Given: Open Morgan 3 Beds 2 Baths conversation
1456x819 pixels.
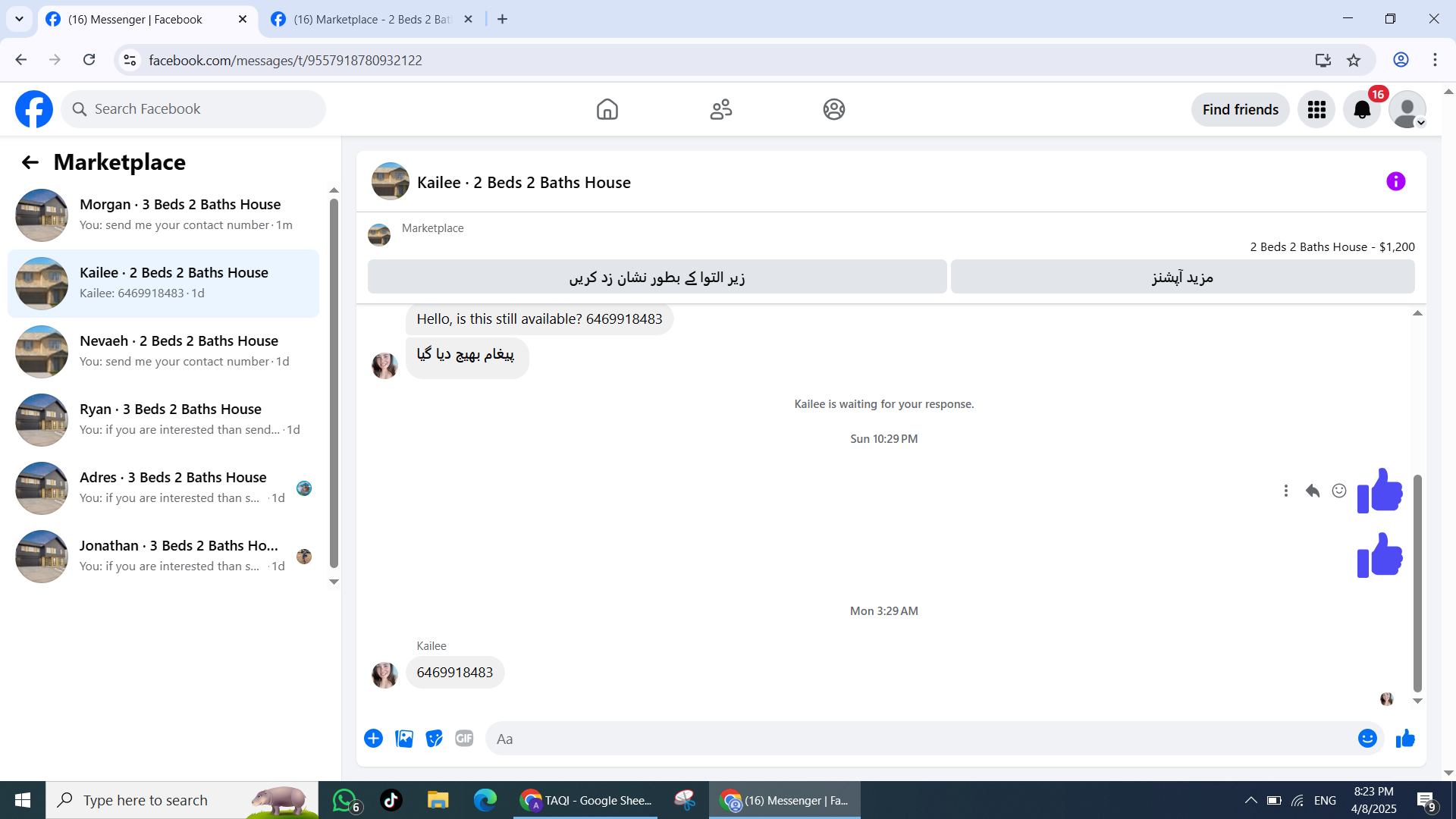Looking at the screenshot, I should [x=163, y=215].
